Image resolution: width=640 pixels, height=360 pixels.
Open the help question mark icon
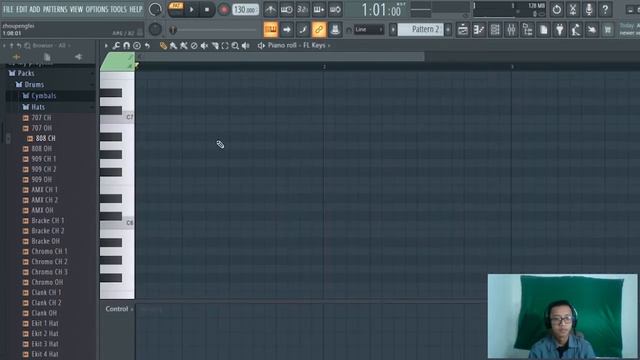[605, 9]
